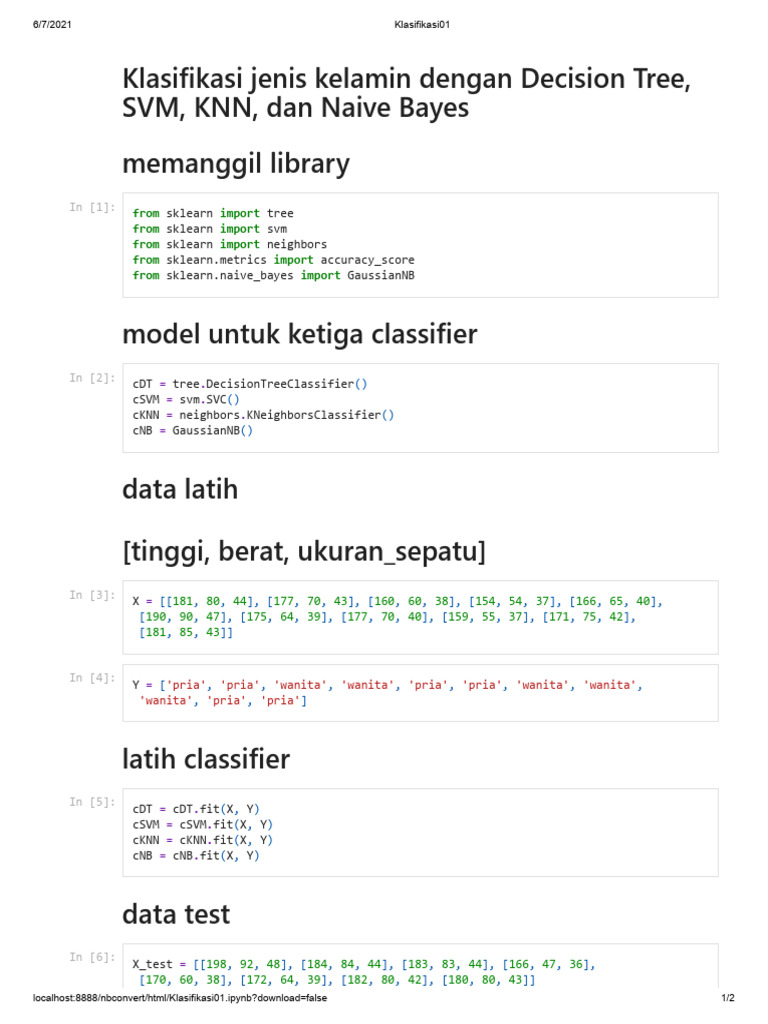The width and height of the screenshot is (768, 1024).
Task: Click the "memanggil library" heading
Action: click(236, 163)
